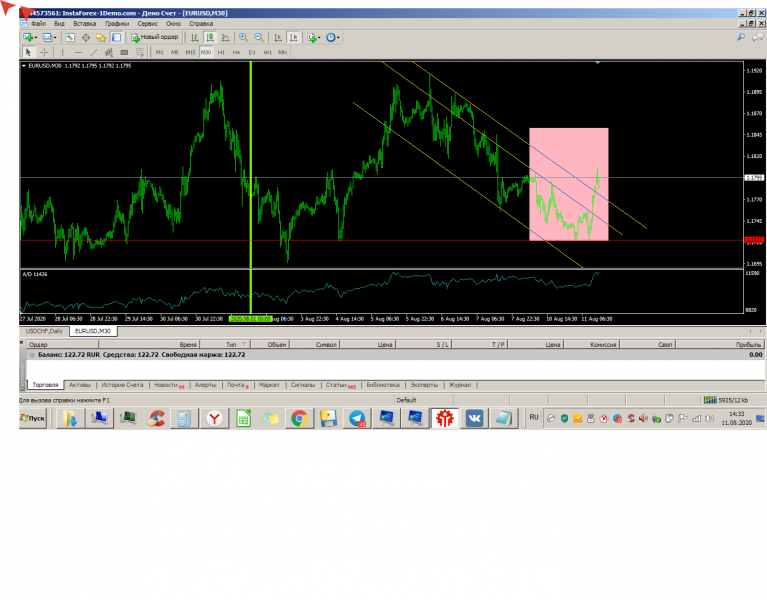This screenshot has width=767, height=600.
Task: Select the pink rectangle on the chart
Action: [568, 184]
